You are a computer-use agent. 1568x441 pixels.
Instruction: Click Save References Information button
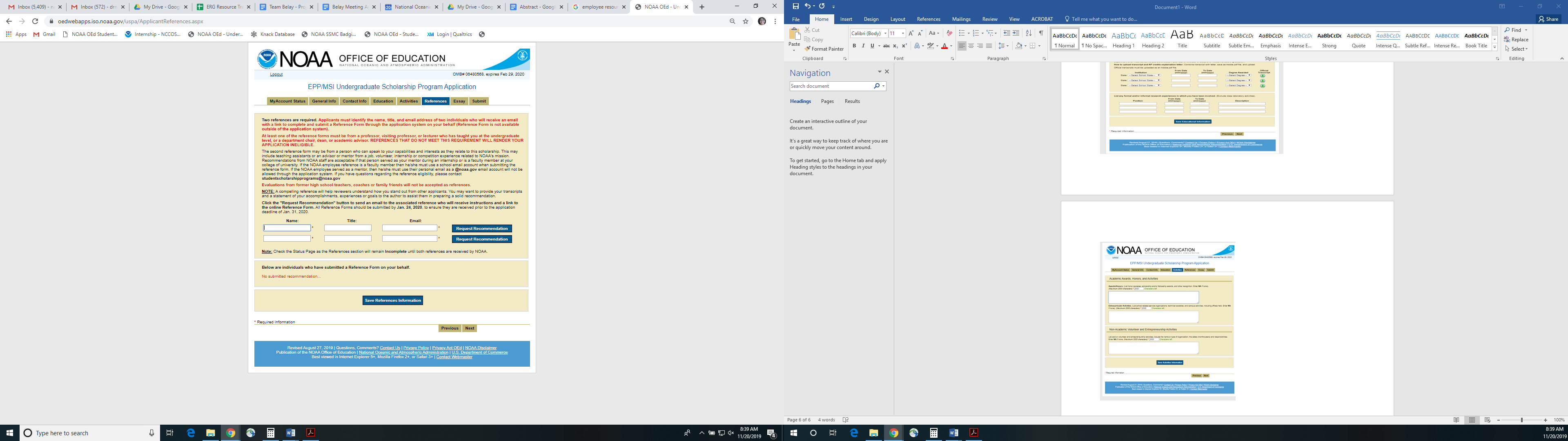(x=392, y=300)
